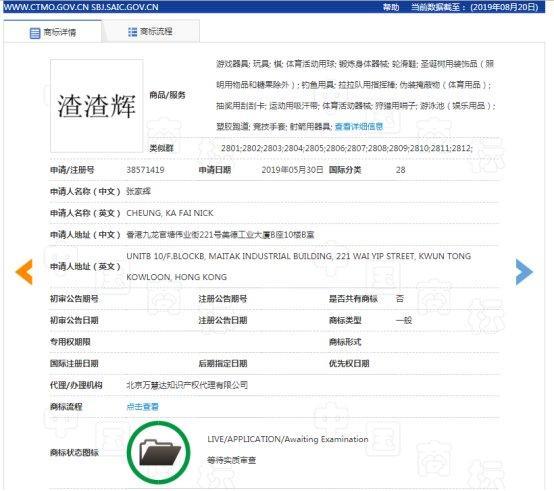The image size is (554, 491).
Task: Click applicant name CHEUNG, KA FAI NICK
Action: pyautogui.click(x=170, y=213)
